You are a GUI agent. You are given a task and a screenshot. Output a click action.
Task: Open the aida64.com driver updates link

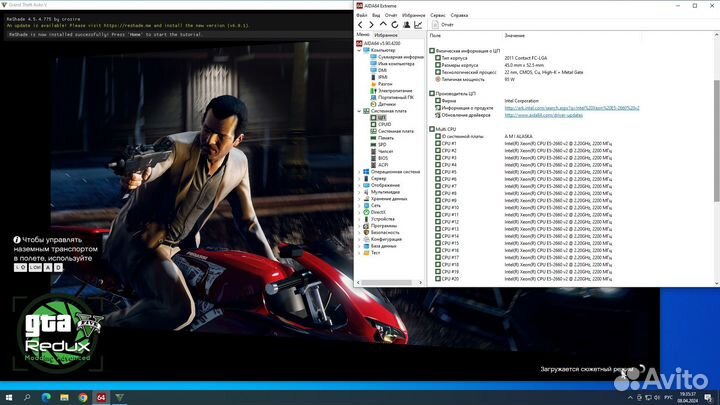pyautogui.click(x=544, y=115)
